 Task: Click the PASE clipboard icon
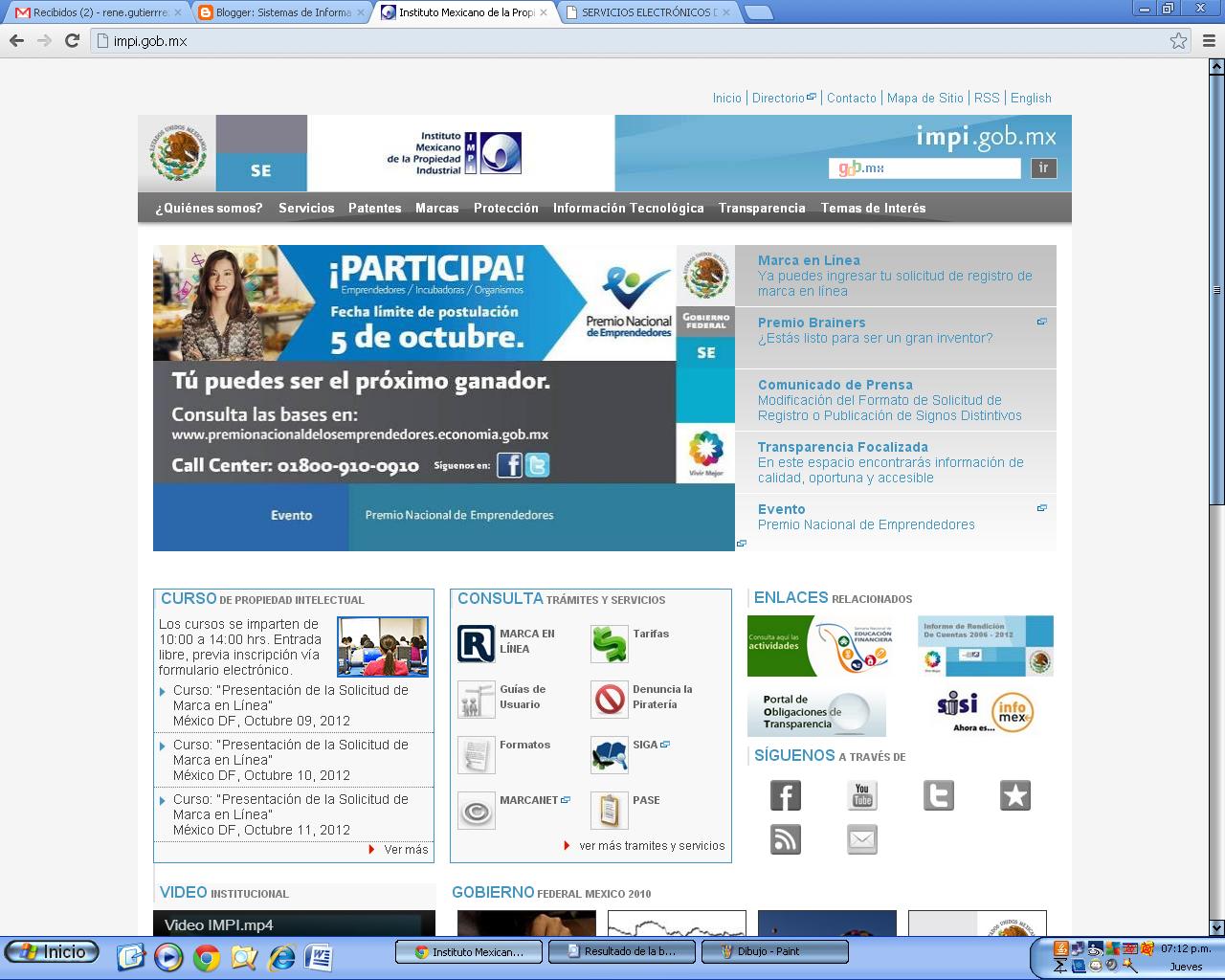609,811
